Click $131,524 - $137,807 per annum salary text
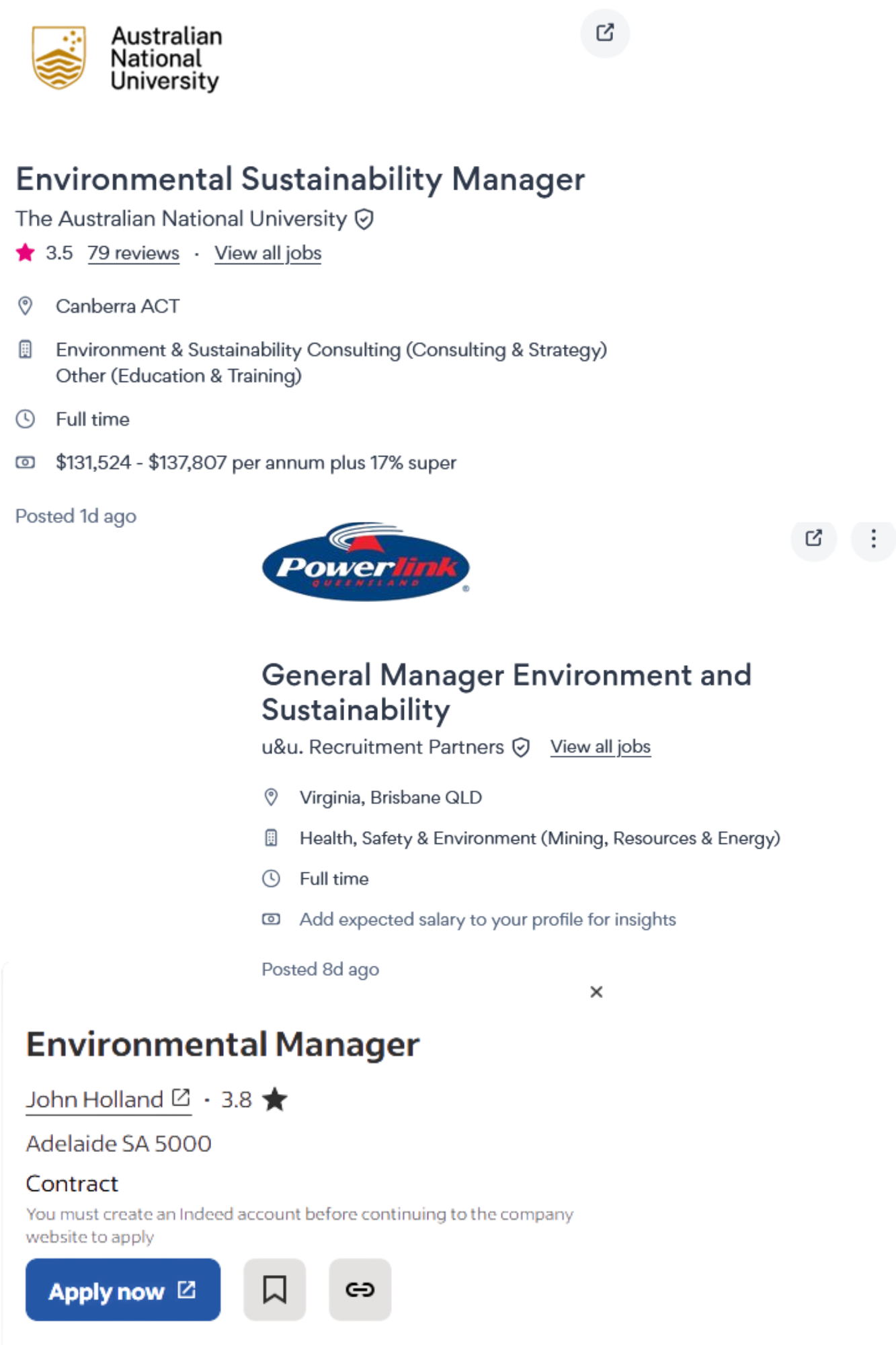Screen dimensions: 896x1345 [x=256, y=463]
